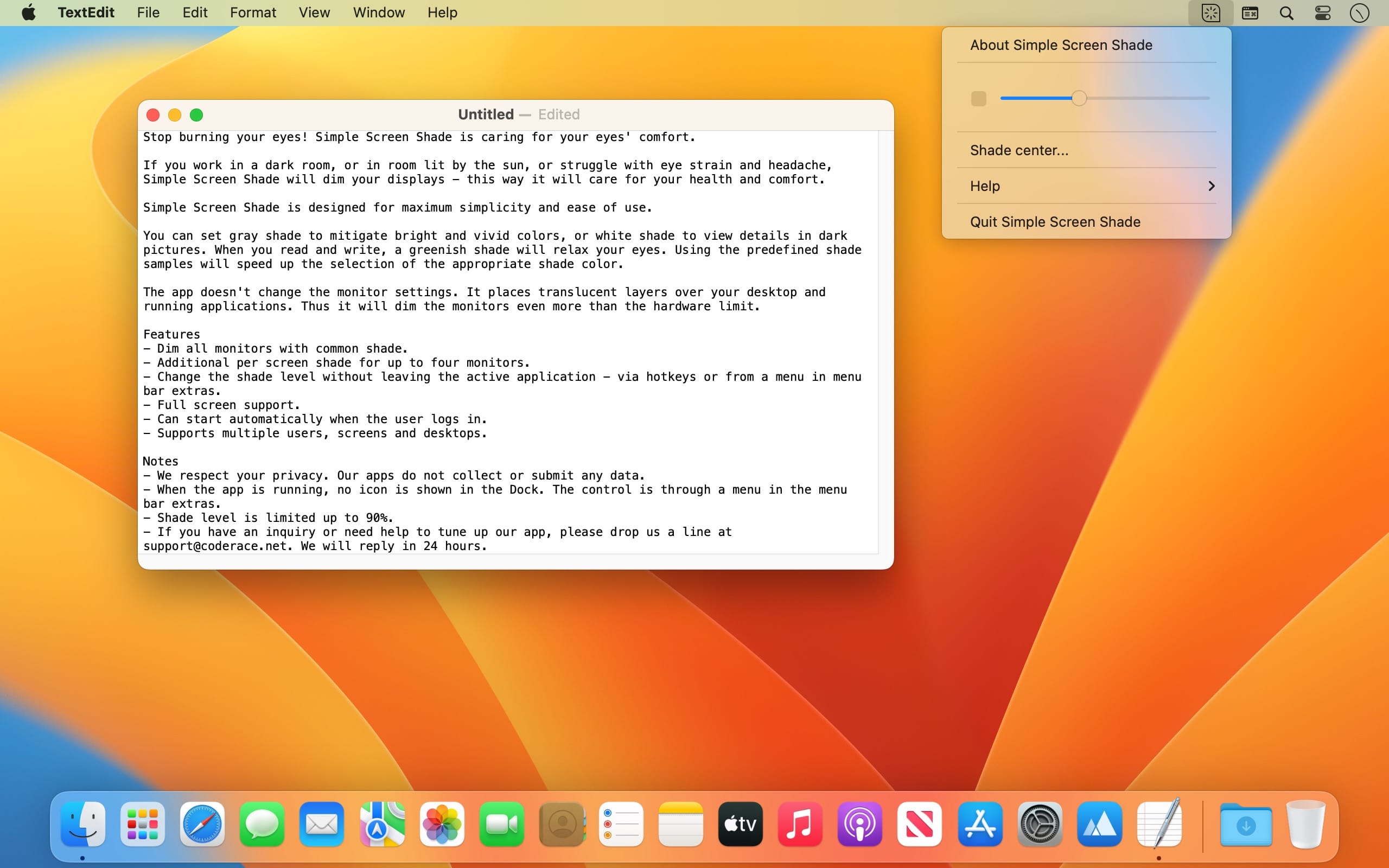Open Launchpad from the Dock
The height and width of the screenshot is (868, 1389).
pyautogui.click(x=142, y=824)
